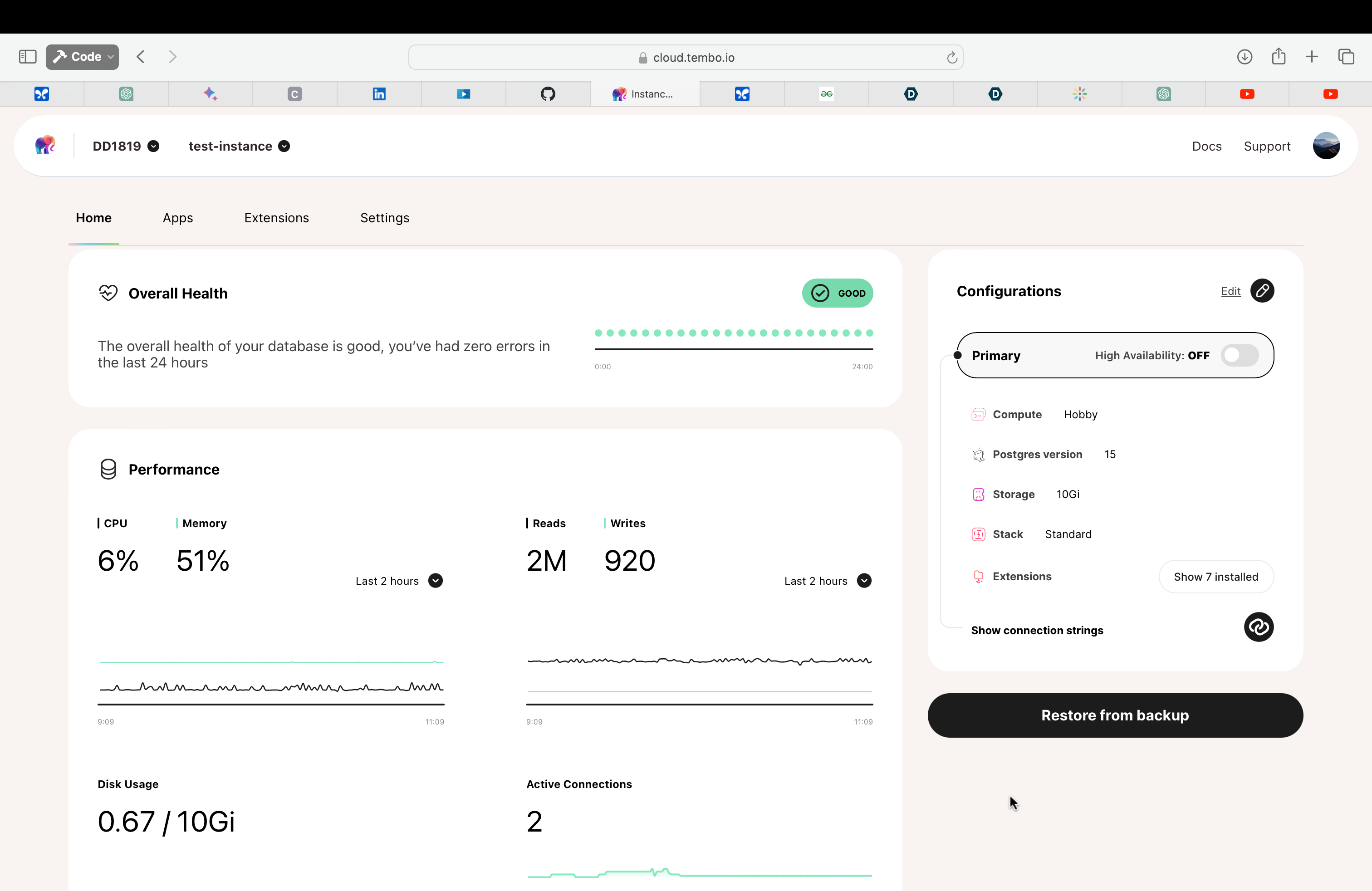1372x891 pixels.
Task: Open CPU chart Last 2 hours dropdown
Action: (x=435, y=581)
